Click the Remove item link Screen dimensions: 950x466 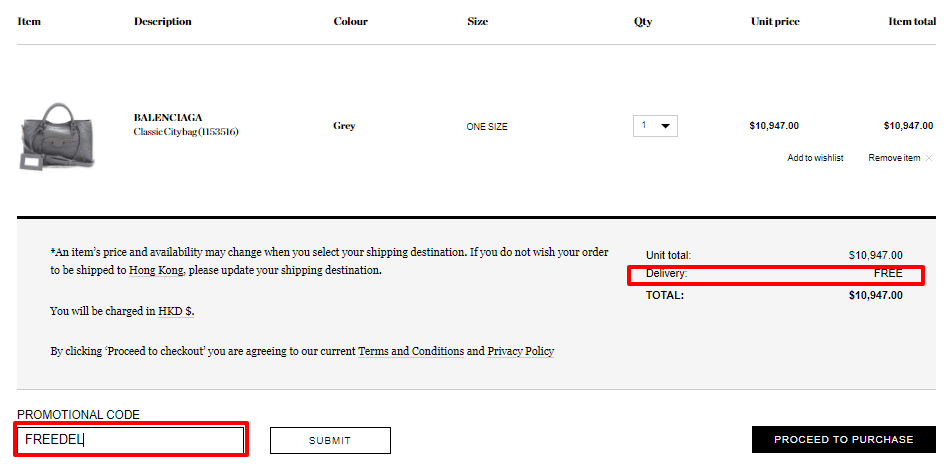point(894,158)
